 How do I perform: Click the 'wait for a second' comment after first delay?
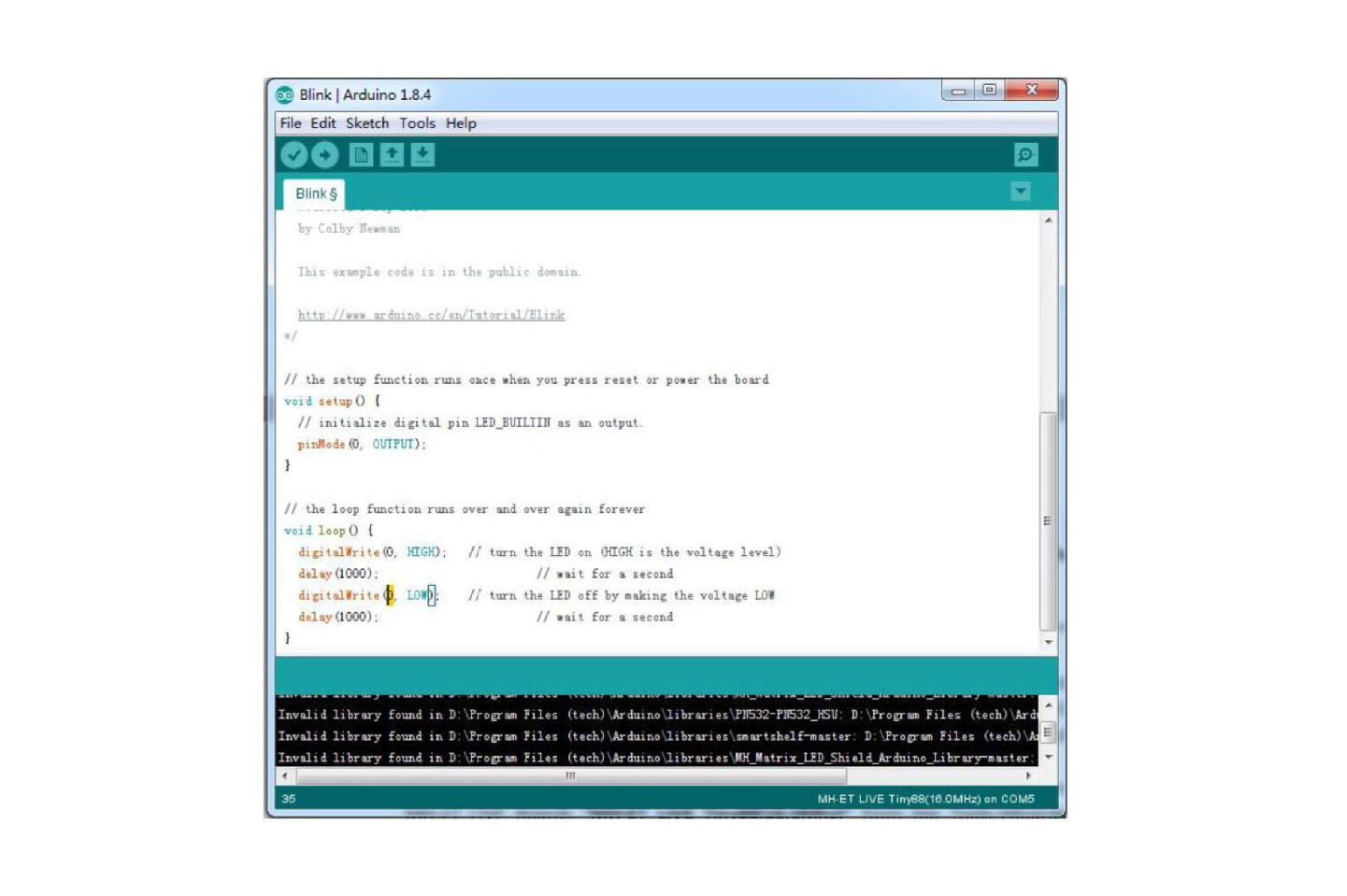click(x=605, y=574)
